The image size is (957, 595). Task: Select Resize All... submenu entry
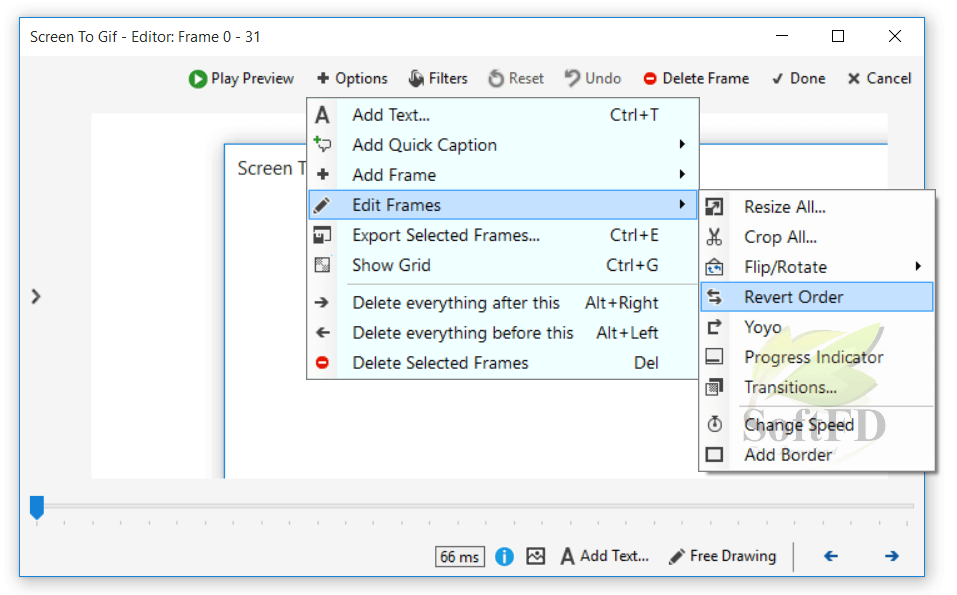click(x=817, y=207)
